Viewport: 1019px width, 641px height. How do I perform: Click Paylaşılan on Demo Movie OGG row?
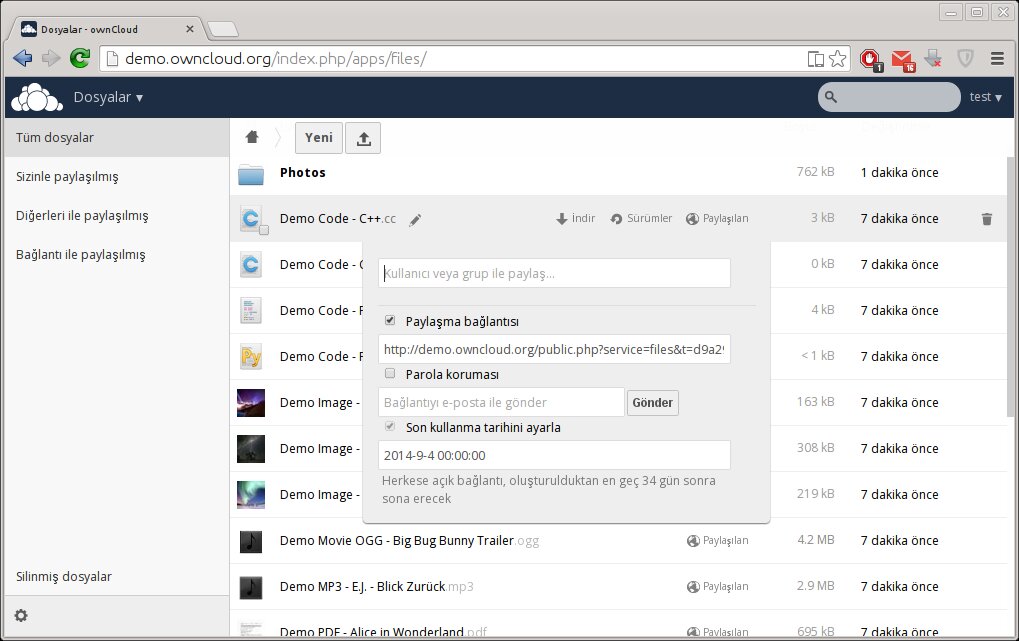[x=717, y=541]
